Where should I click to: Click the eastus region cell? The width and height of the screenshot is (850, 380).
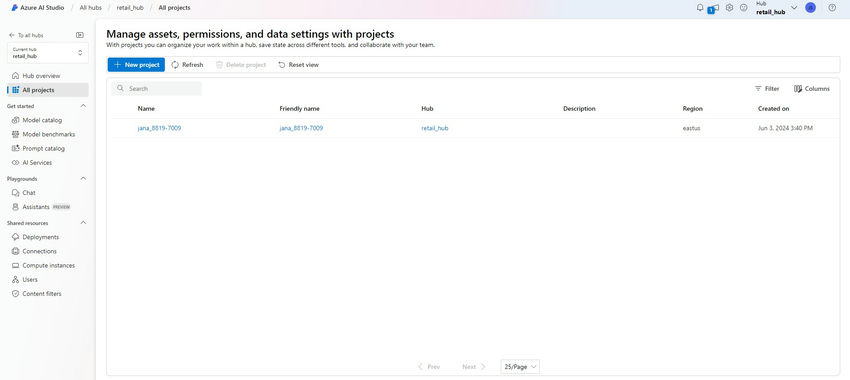pos(691,128)
